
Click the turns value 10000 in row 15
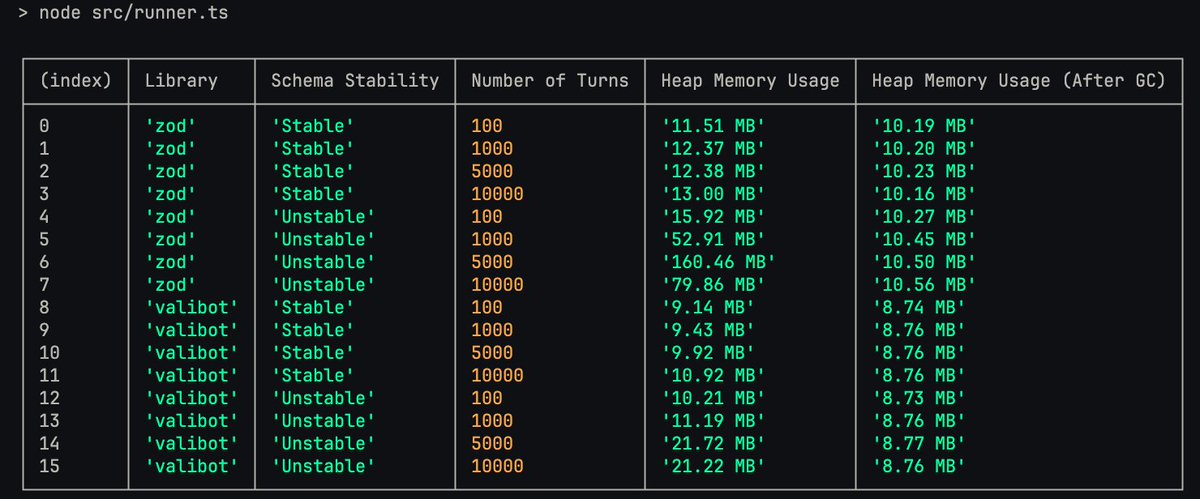497,466
